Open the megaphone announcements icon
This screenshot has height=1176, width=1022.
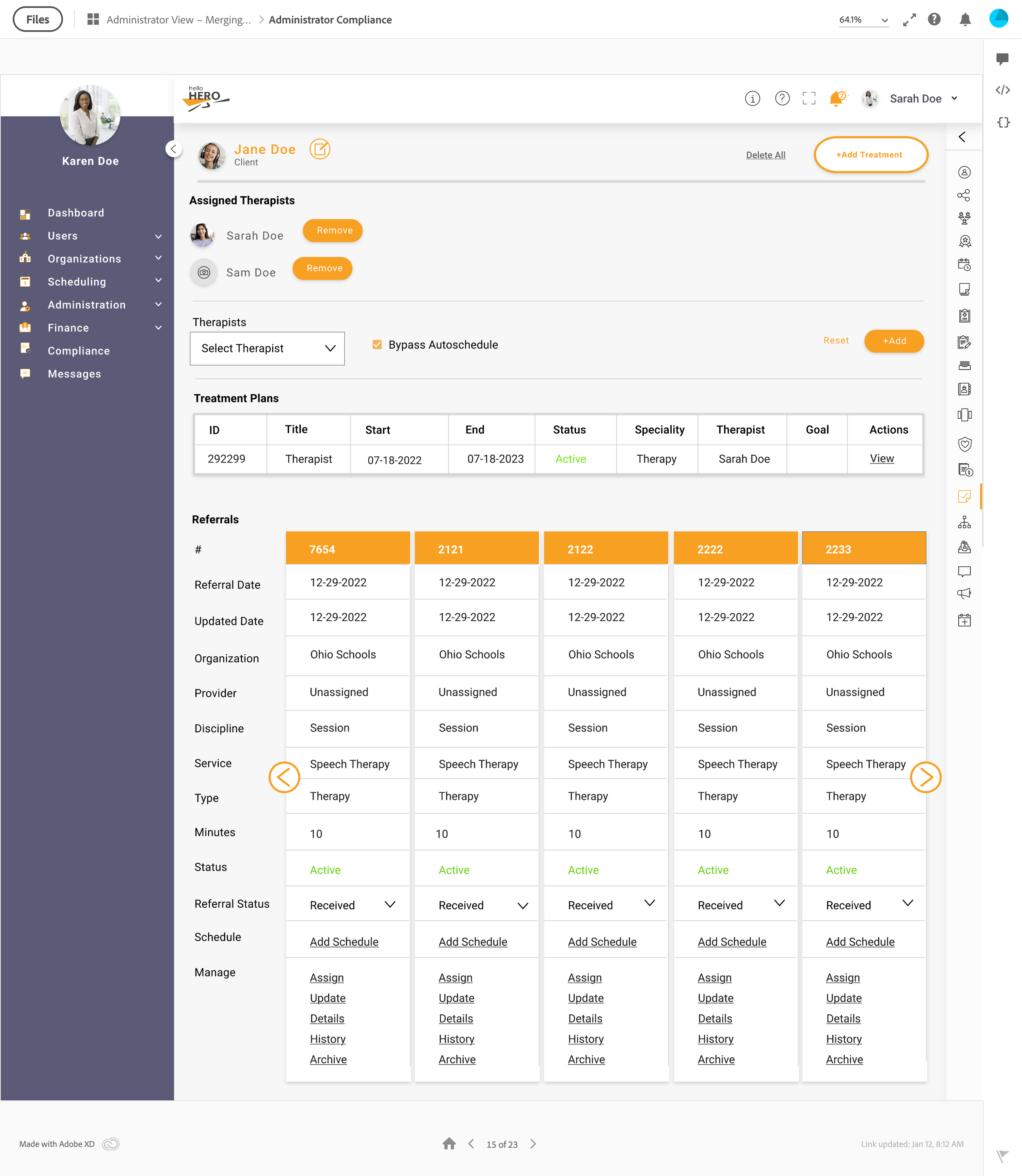964,594
